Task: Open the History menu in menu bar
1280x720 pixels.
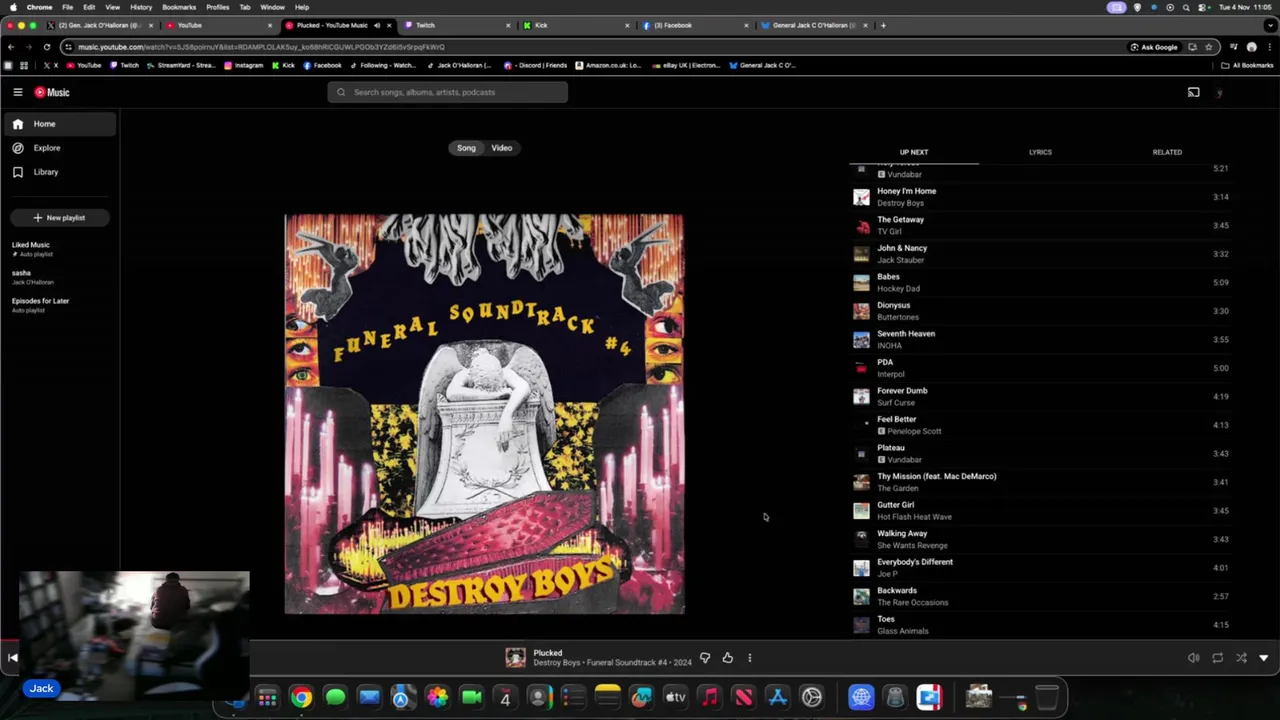Action: click(x=141, y=7)
